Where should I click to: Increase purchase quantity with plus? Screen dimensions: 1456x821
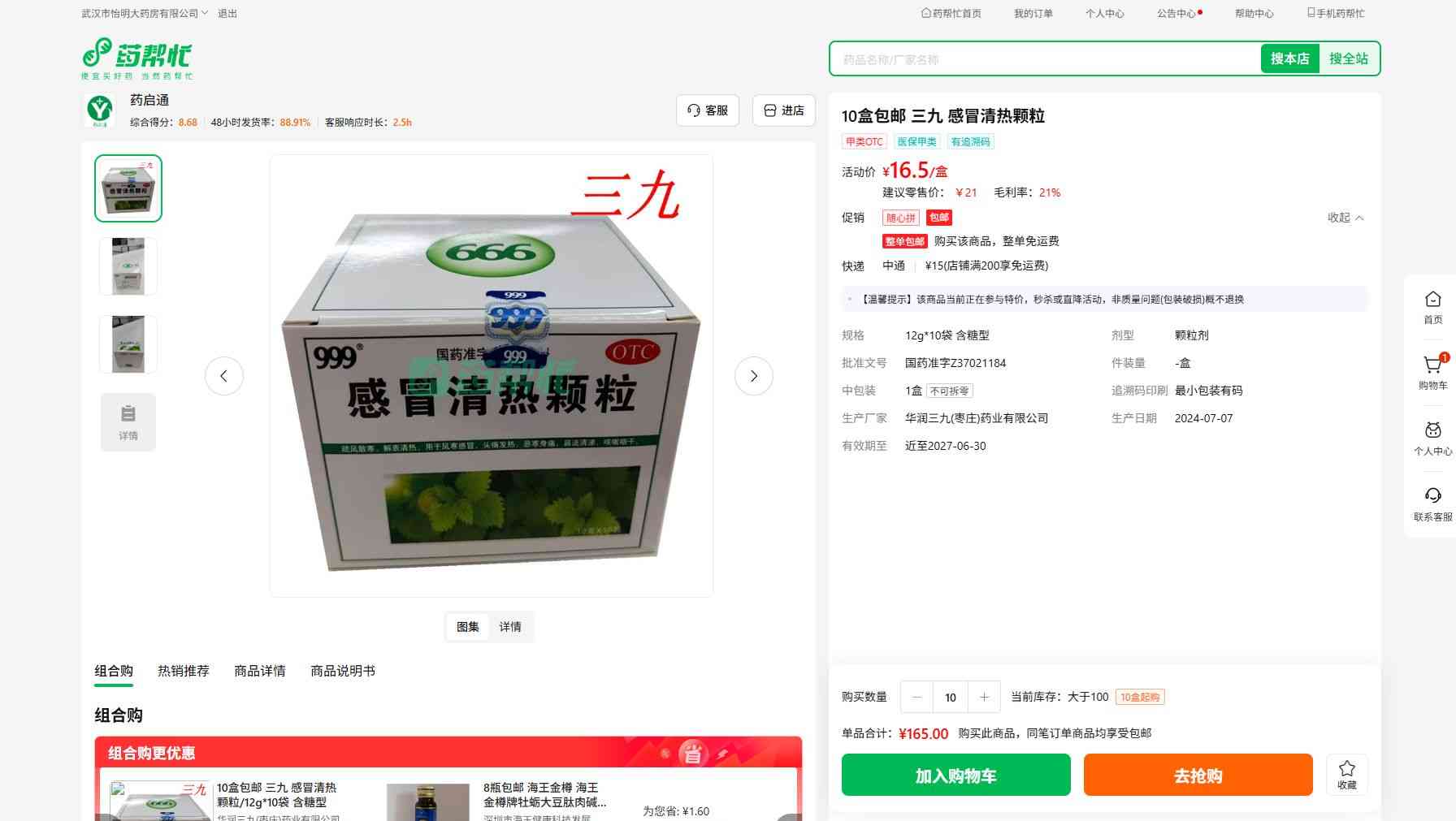tap(984, 697)
